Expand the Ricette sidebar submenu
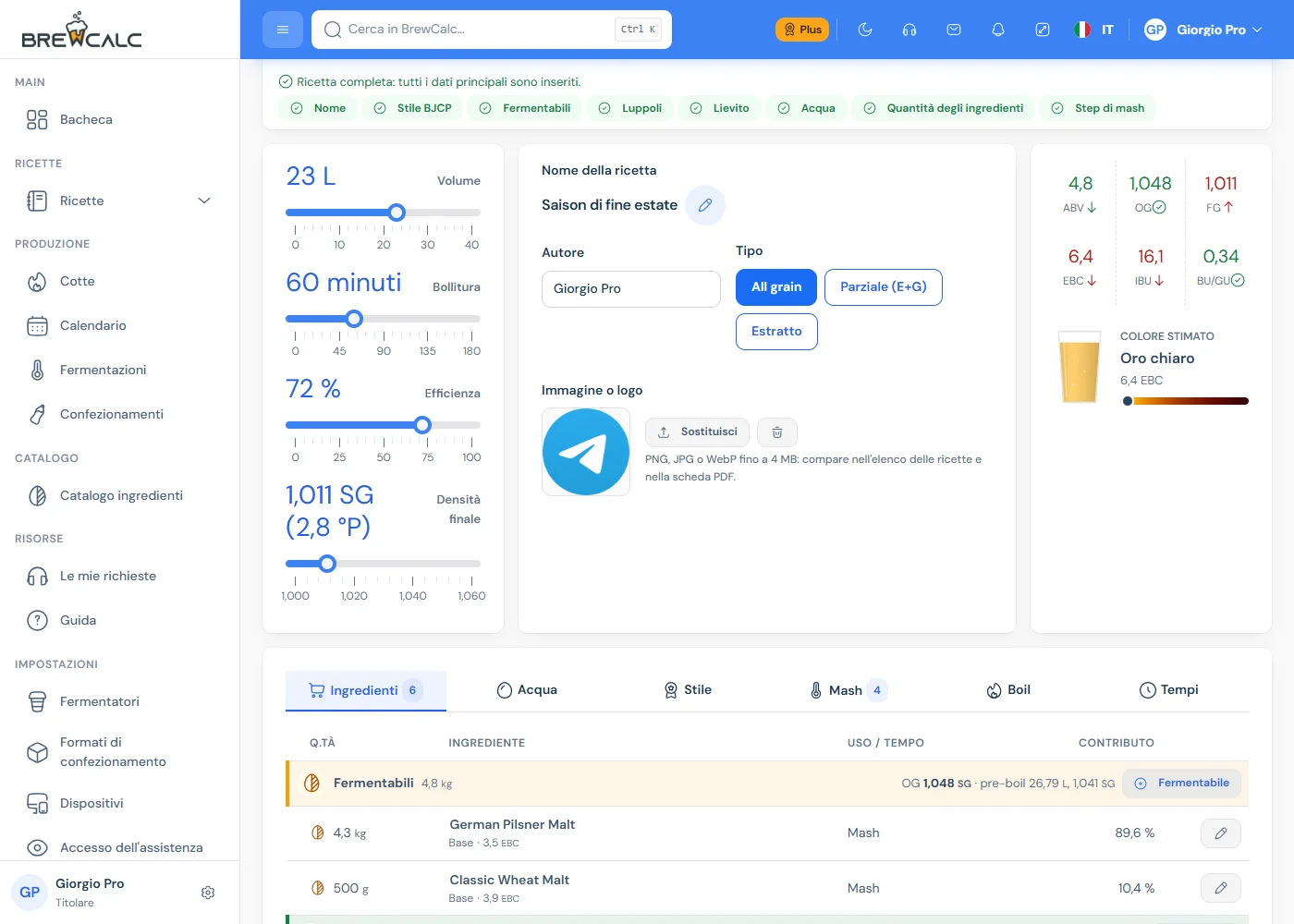1294x924 pixels. click(204, 201)
